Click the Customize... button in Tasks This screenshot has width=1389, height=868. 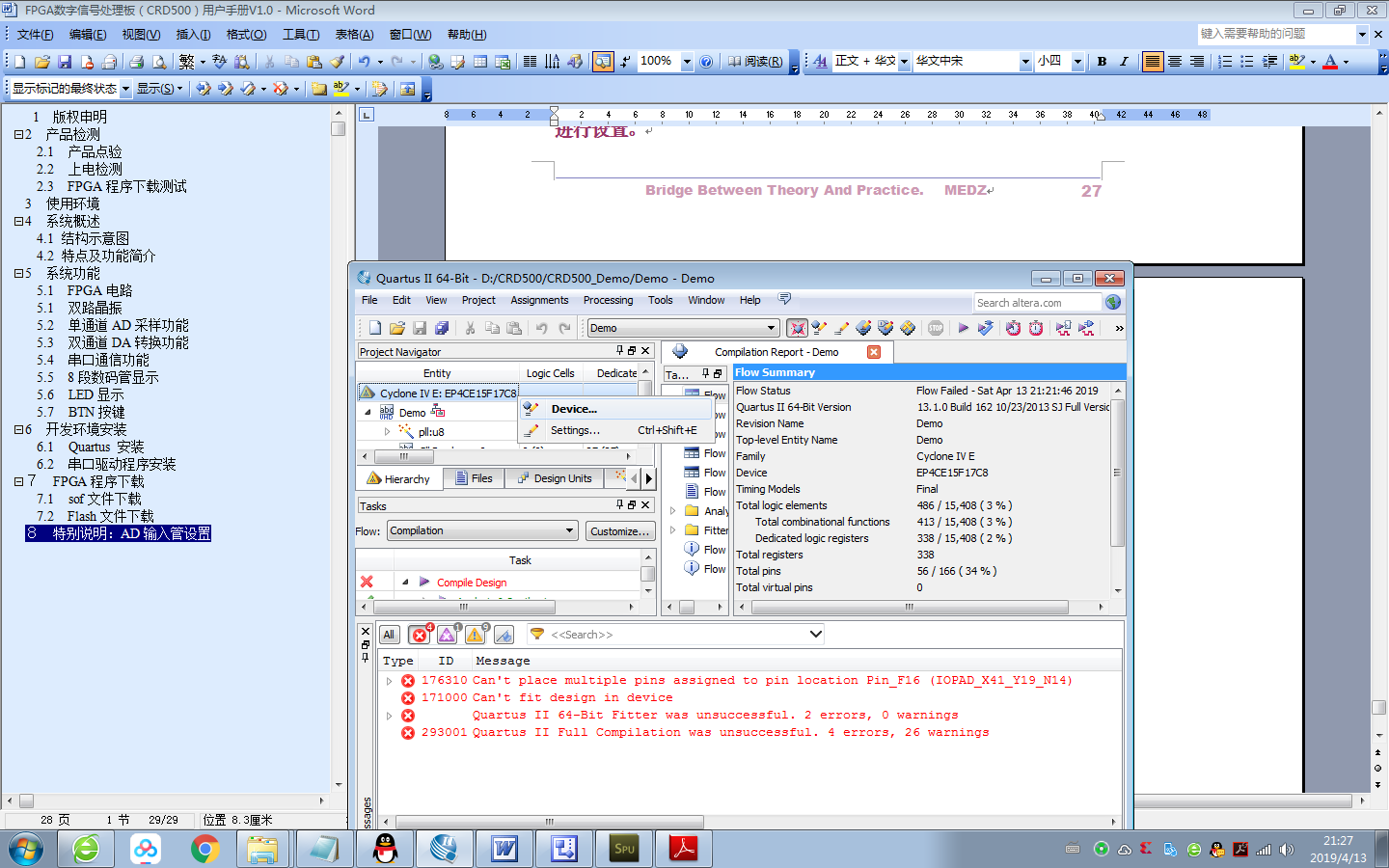619,531
